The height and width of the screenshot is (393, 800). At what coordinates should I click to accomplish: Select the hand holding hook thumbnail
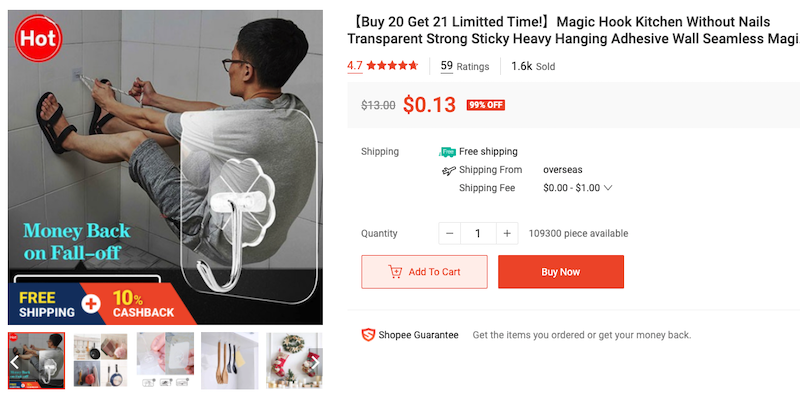click(165, 360)
